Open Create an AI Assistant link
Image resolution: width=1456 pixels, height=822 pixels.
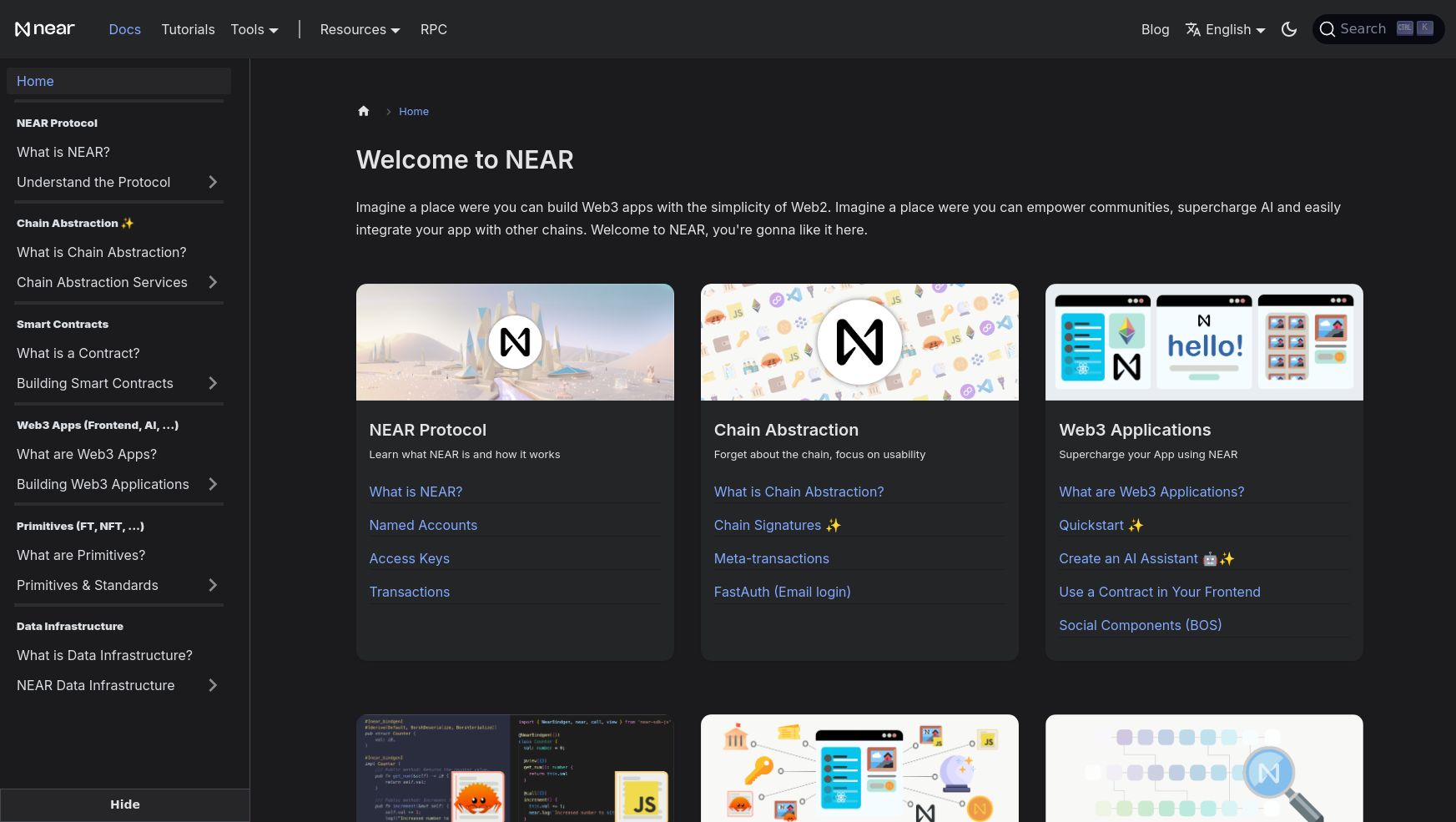coord(1146,558)
